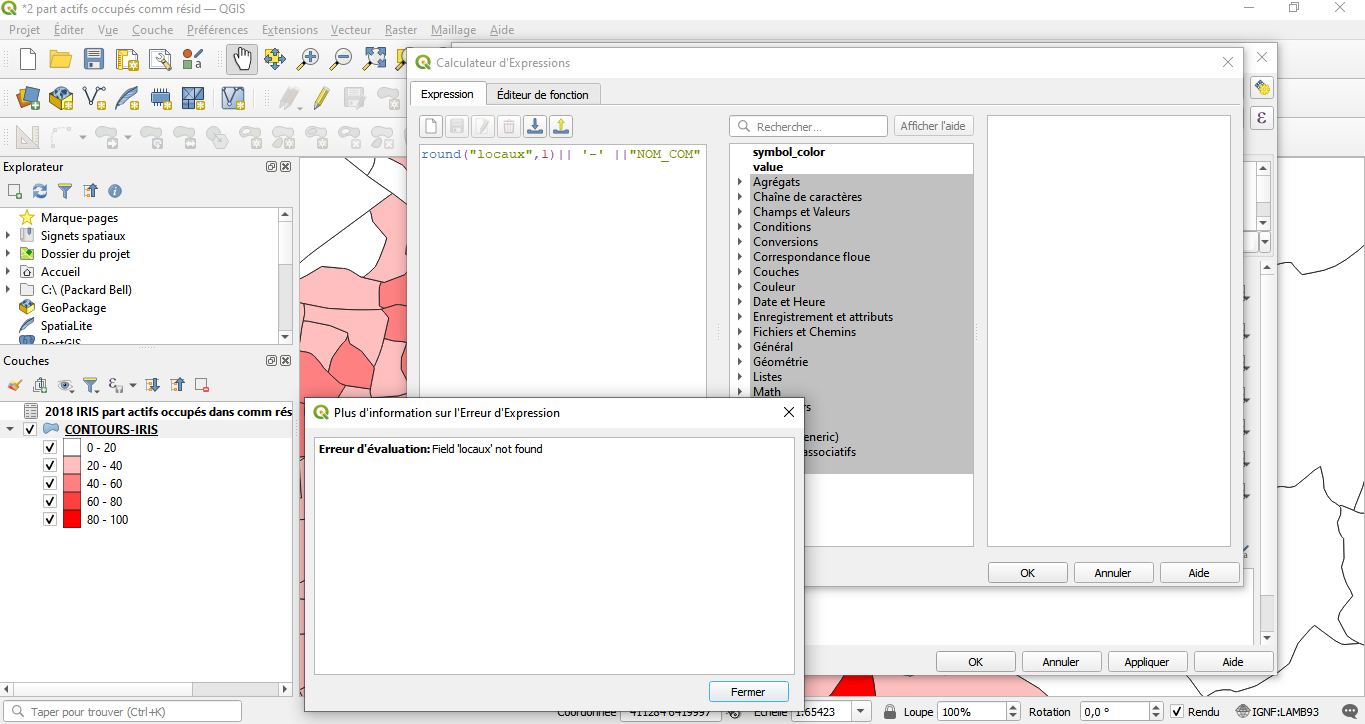Open the Style Manager icon
Screen dimensions: 1365x724
click(192, 59)
